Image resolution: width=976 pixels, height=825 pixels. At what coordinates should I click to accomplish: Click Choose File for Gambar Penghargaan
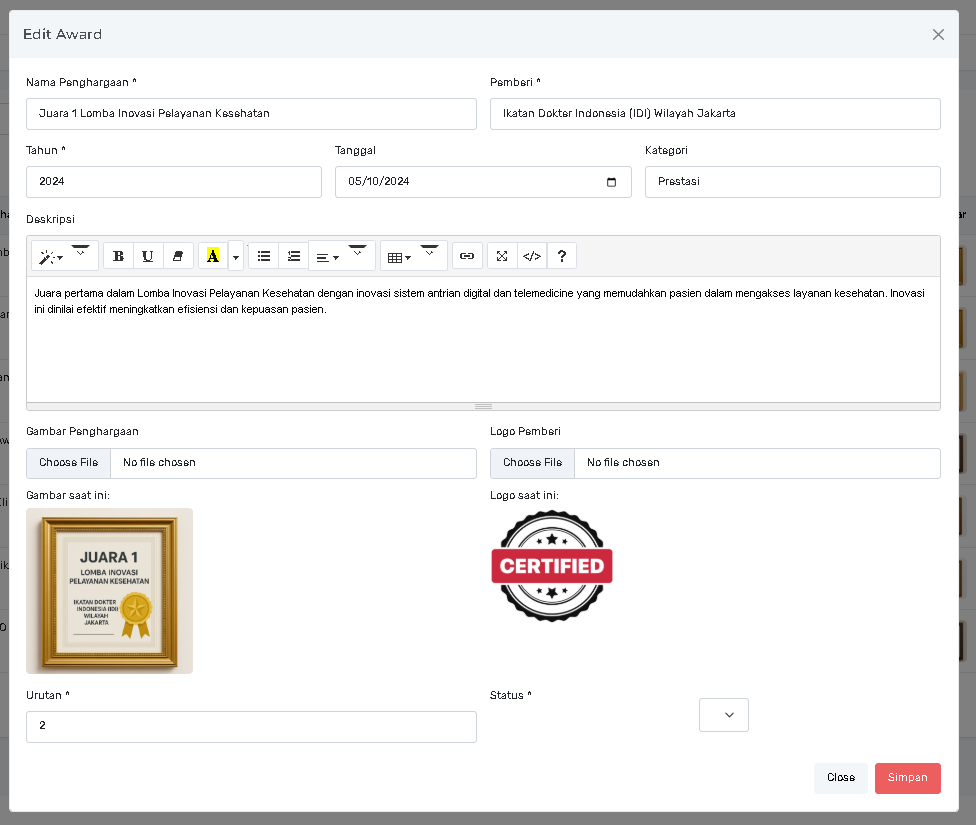pyautogui.click(x=68, y=463)
